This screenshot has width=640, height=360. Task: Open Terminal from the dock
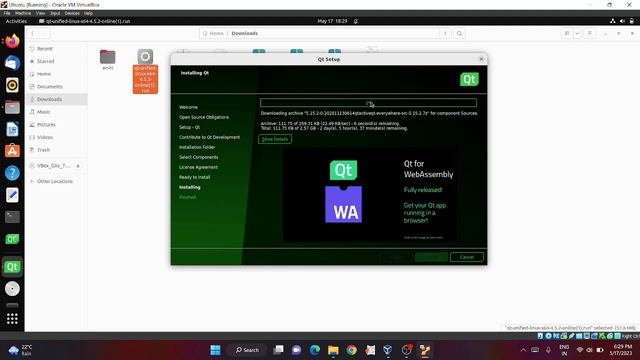point(12,217)
